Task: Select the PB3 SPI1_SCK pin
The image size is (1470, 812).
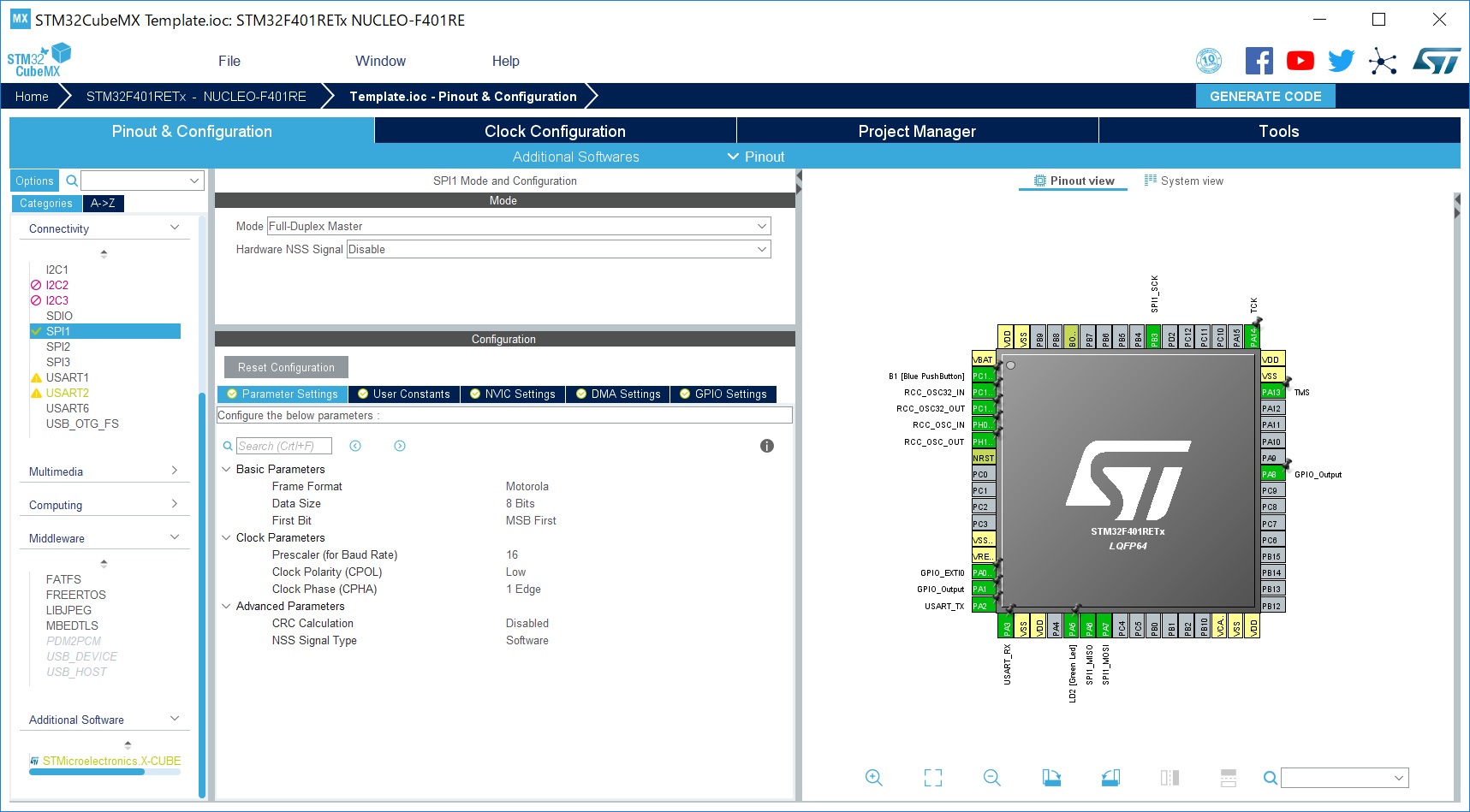Action: pyautogui.click(x=1154, y=337)
